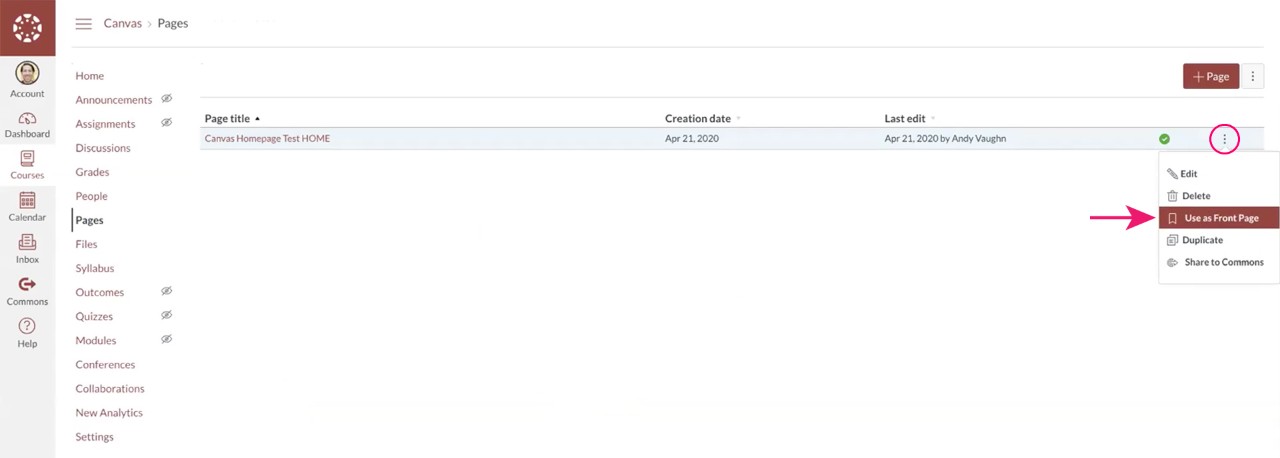1280x458 pixels.
Task: Click the Account profile avatar
Action: 27,74
